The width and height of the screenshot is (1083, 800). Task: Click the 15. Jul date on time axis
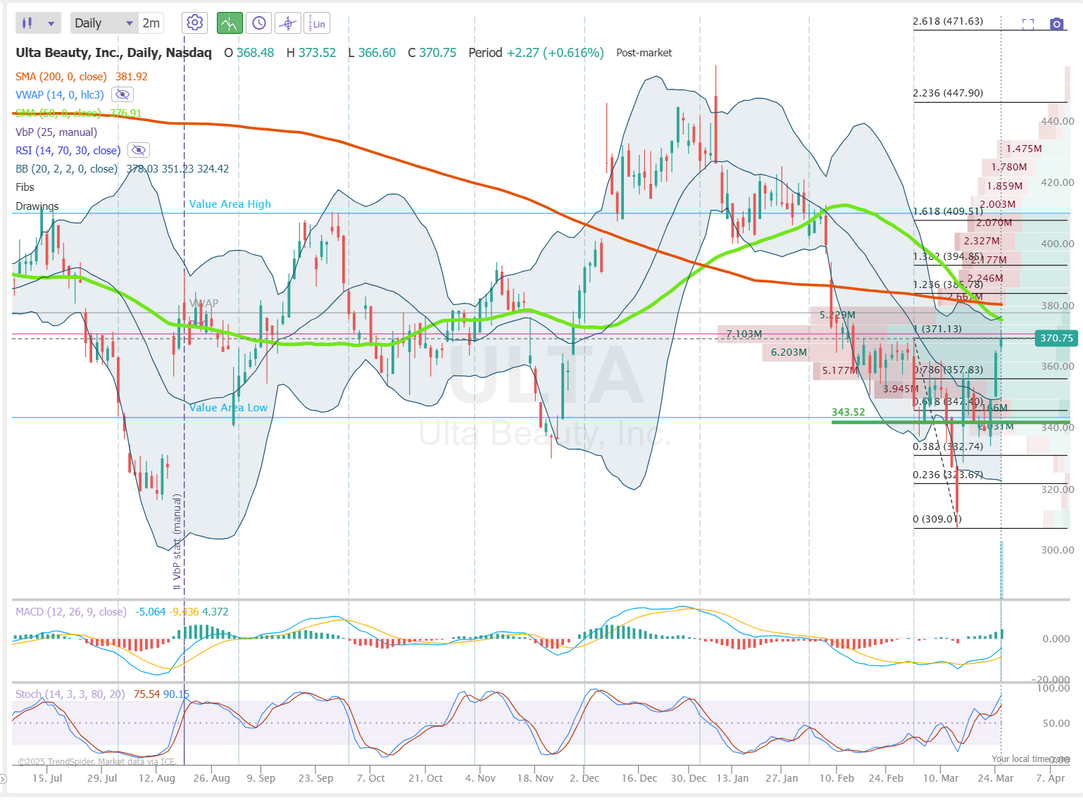pyautogui.click(x=47, y=778)
